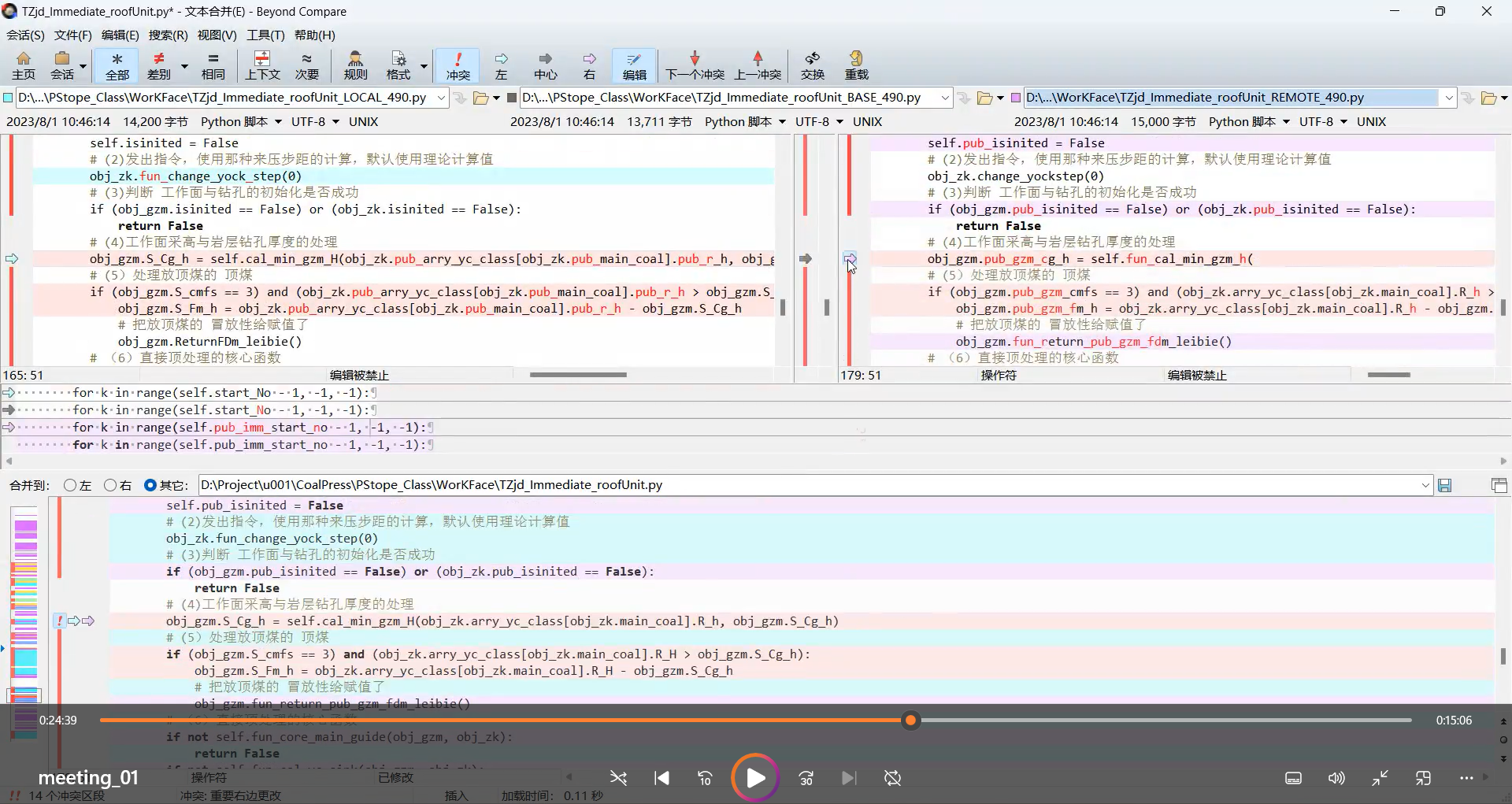Screen dimensions: 1512x804
Task: Click the next track button
Action: (x=848, y=778)
